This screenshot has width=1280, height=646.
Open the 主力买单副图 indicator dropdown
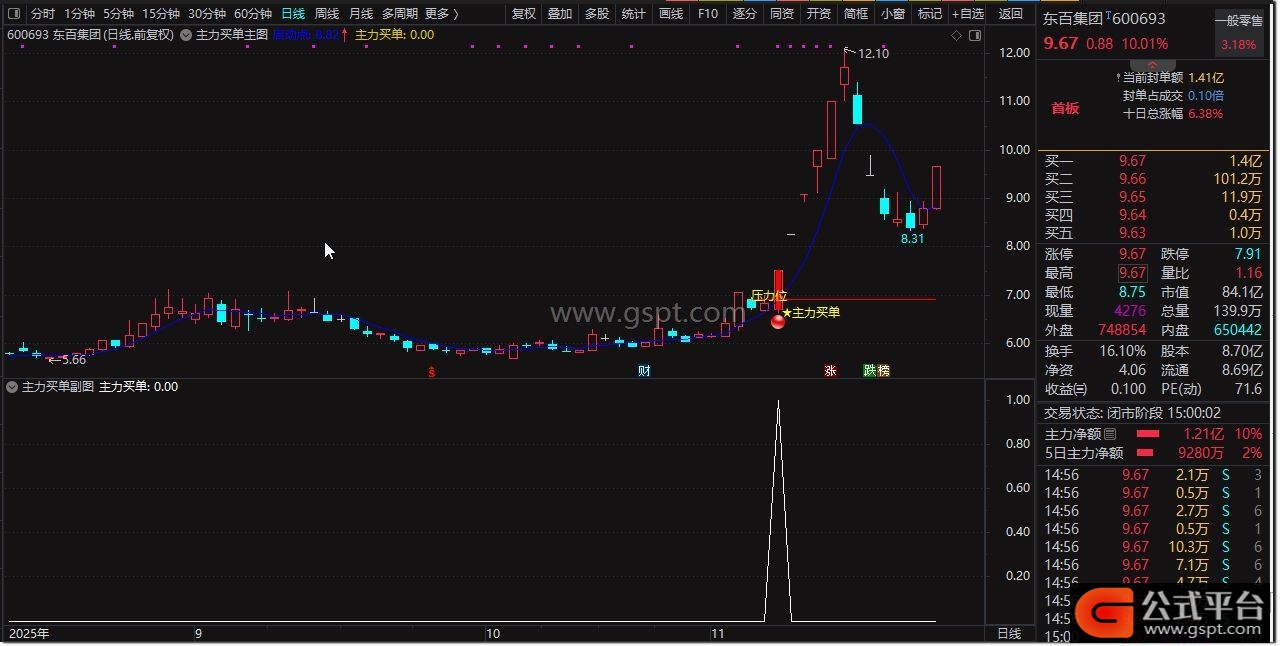pyautogui.click(x=12, y=387)
